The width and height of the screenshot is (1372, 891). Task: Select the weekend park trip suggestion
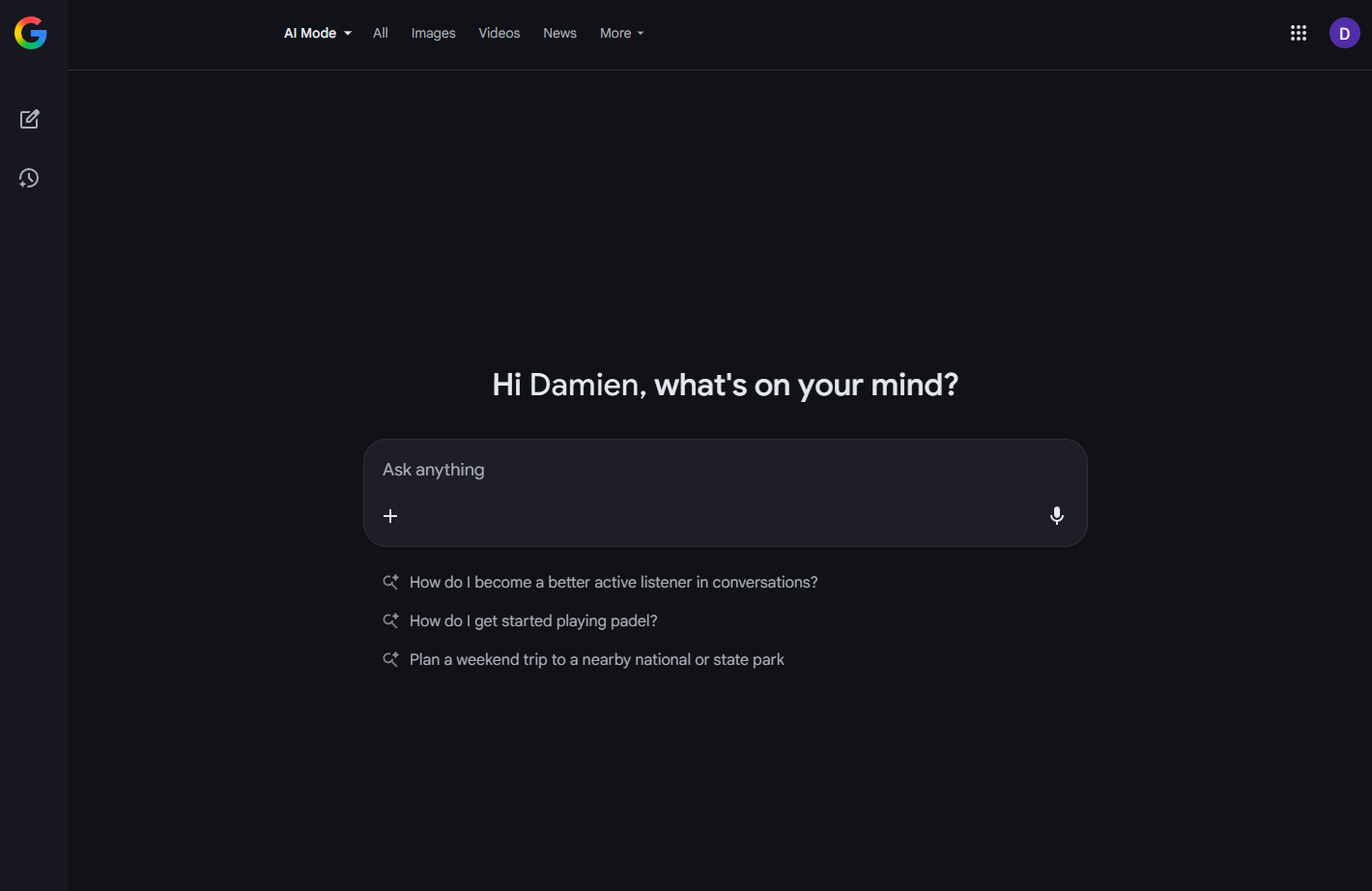[x=596, y=659]
